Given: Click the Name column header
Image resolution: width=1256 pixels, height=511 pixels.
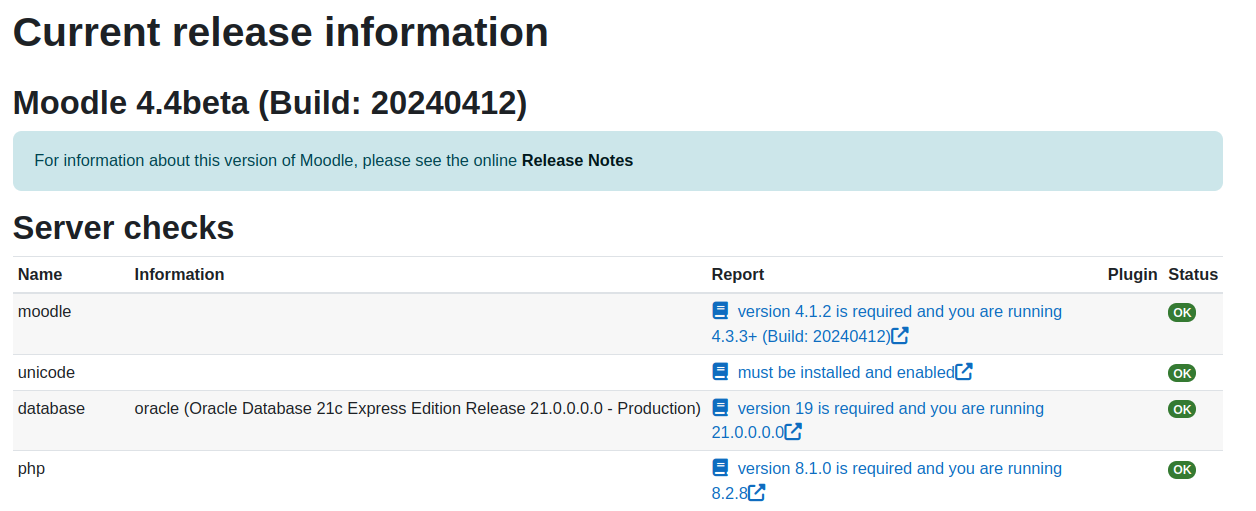Looking at the screenshot, I should (x=40, y=274).
